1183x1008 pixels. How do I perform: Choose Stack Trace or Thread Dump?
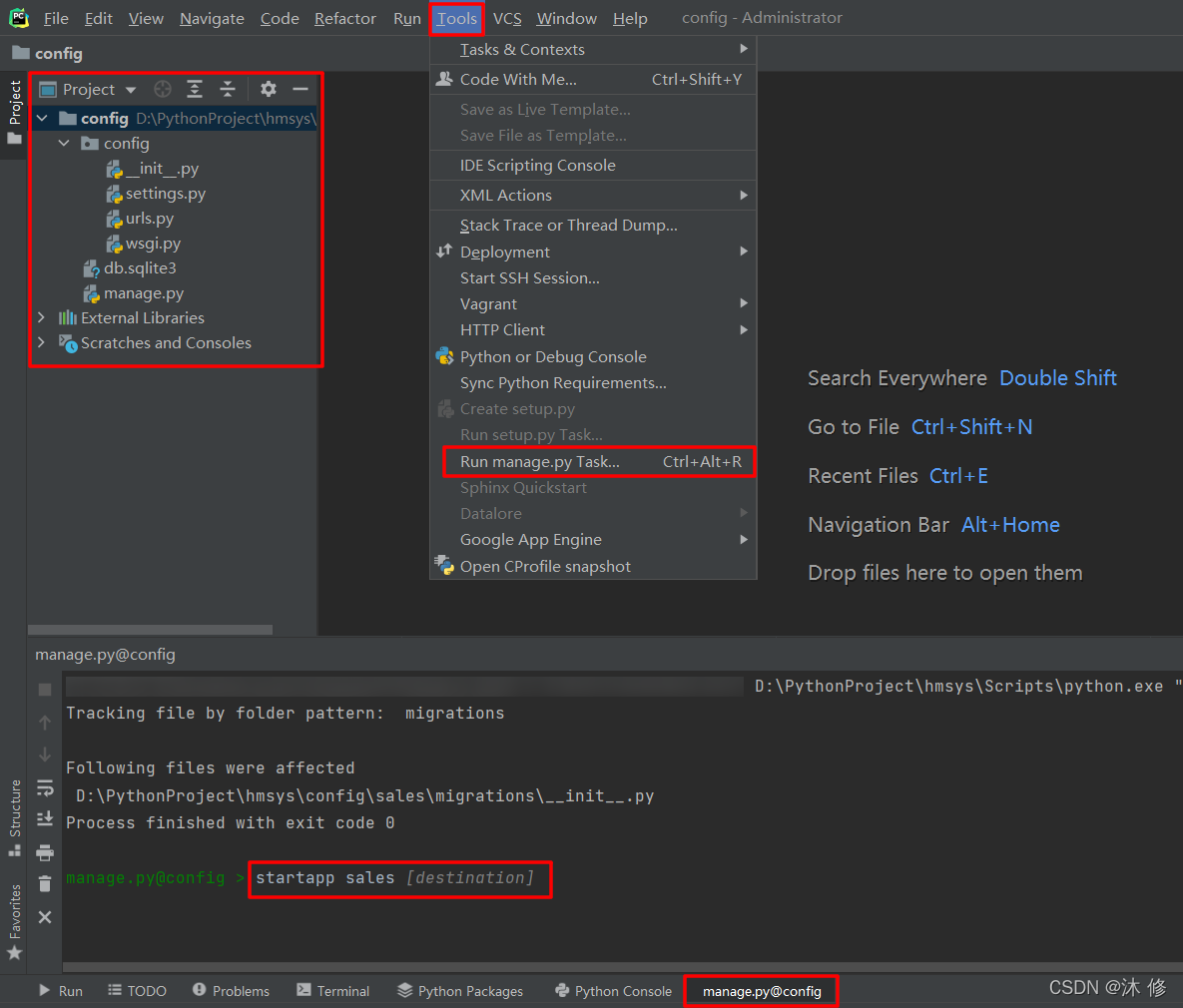coord(593,226)
